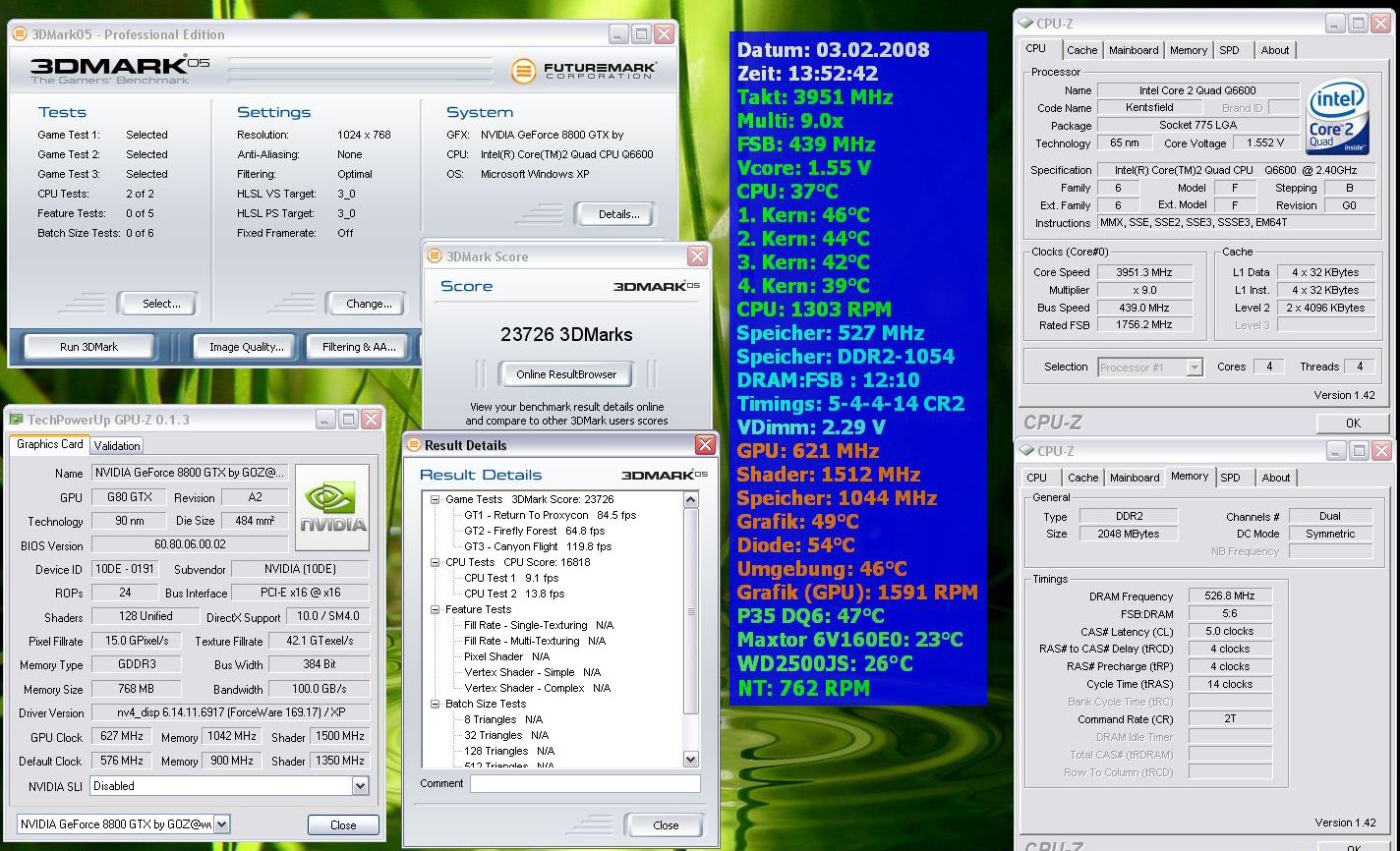This screenshot has width=1400, height=851.
Task: Click the Futuremark Corporation logo
Action: tap(584, 71)
